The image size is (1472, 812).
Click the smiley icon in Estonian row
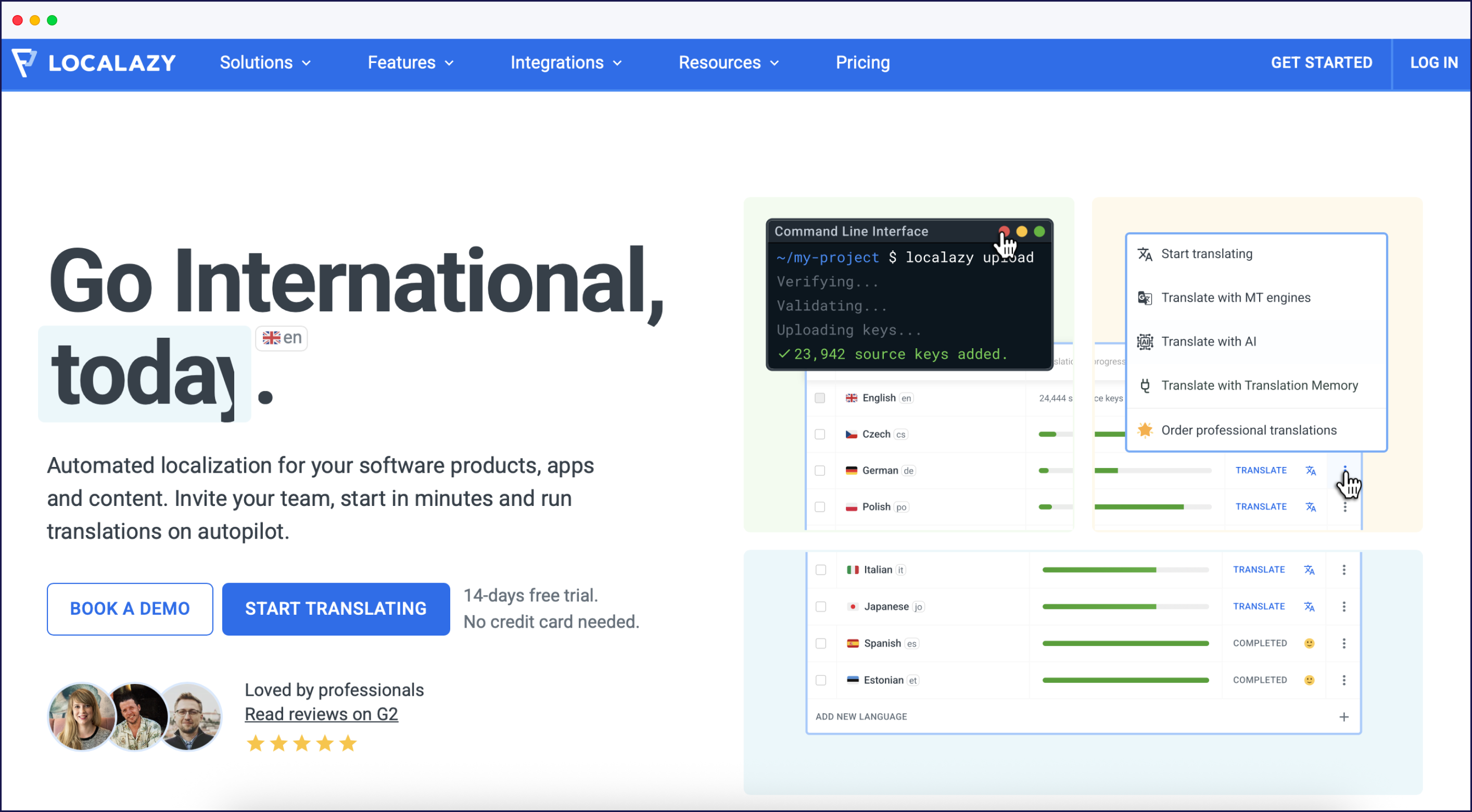click(x=1309, y=681)
